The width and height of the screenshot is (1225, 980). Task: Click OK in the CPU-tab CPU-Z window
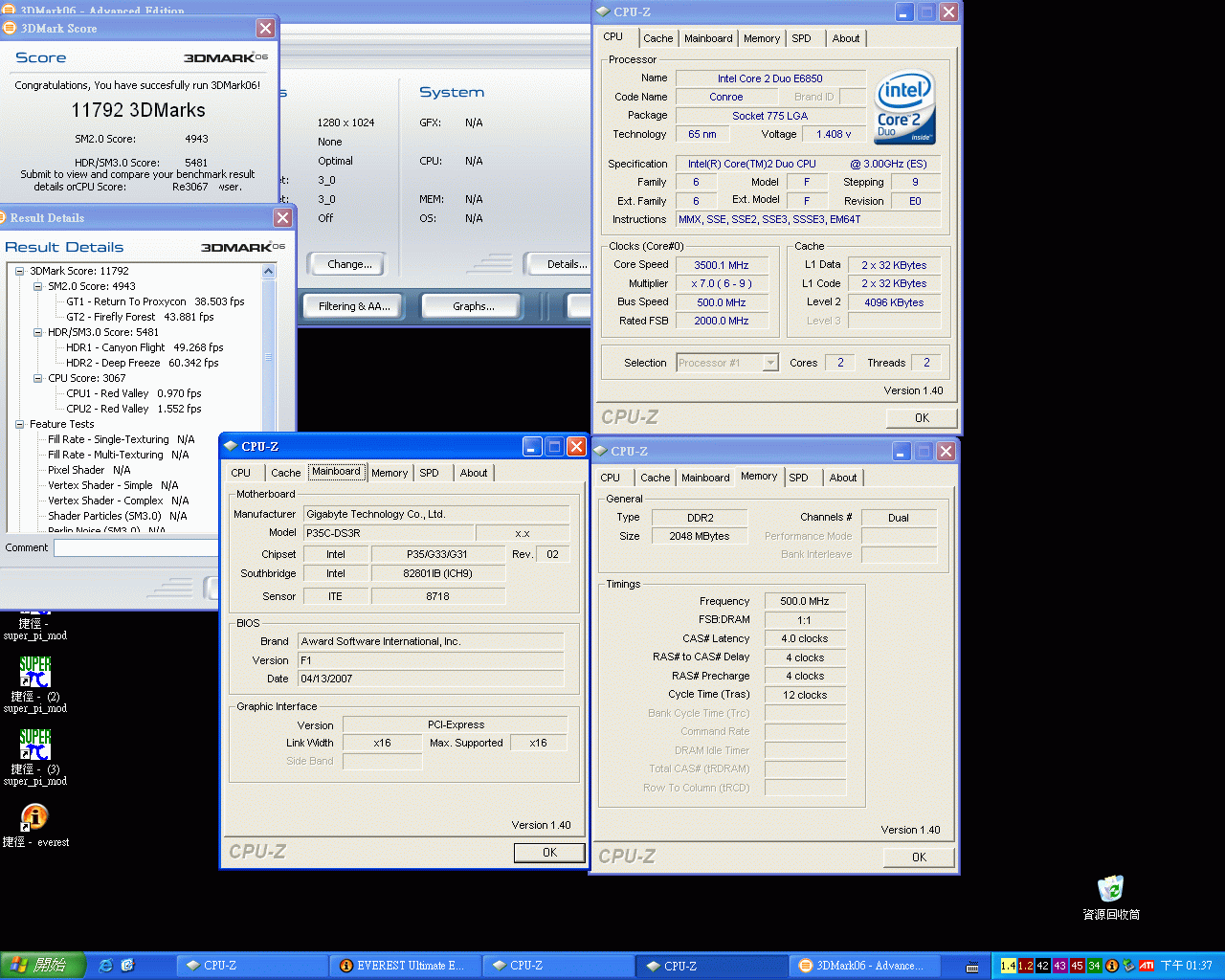pos(922,417)
